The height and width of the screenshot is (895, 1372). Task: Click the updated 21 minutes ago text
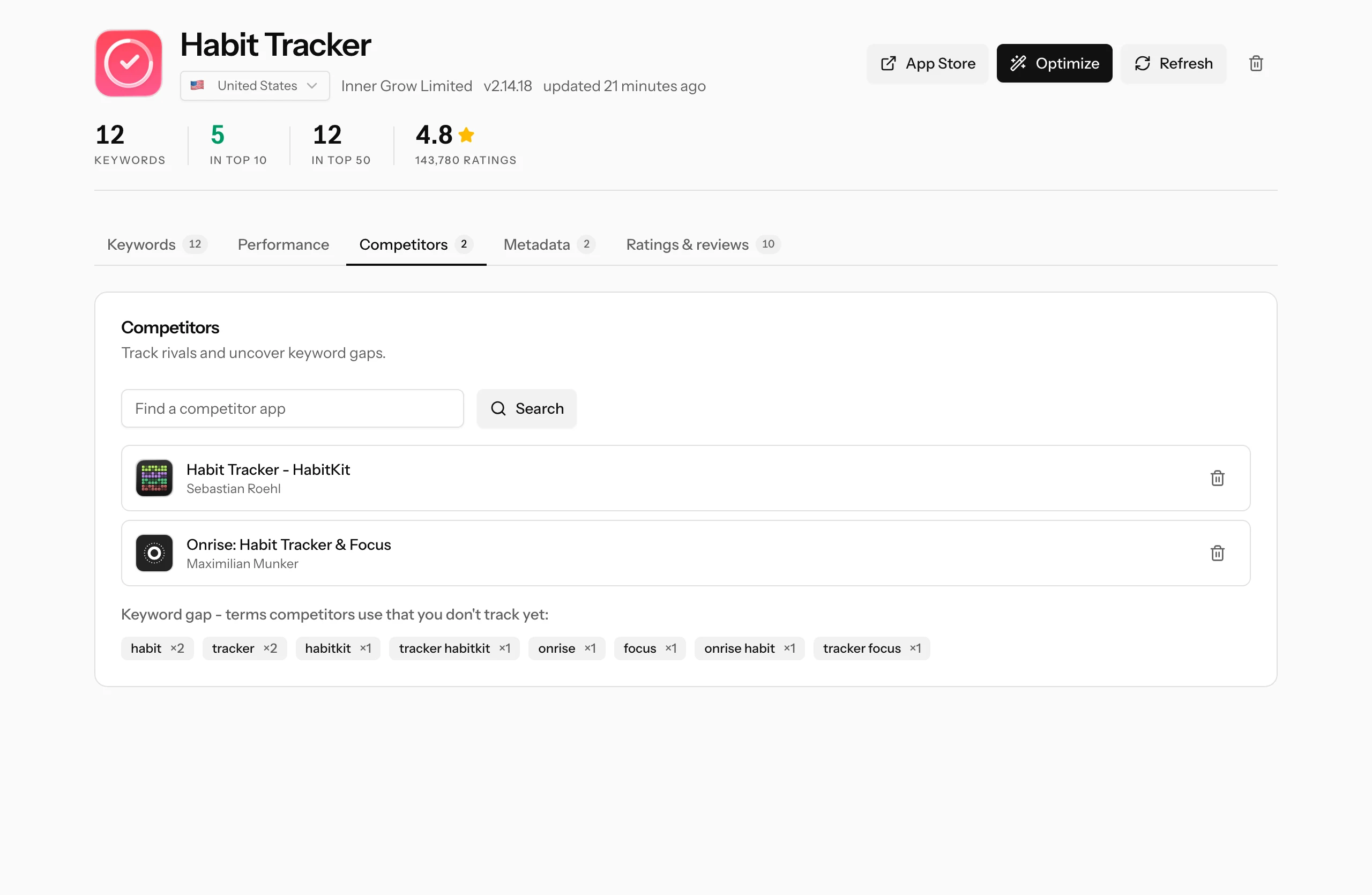[624, 86]
